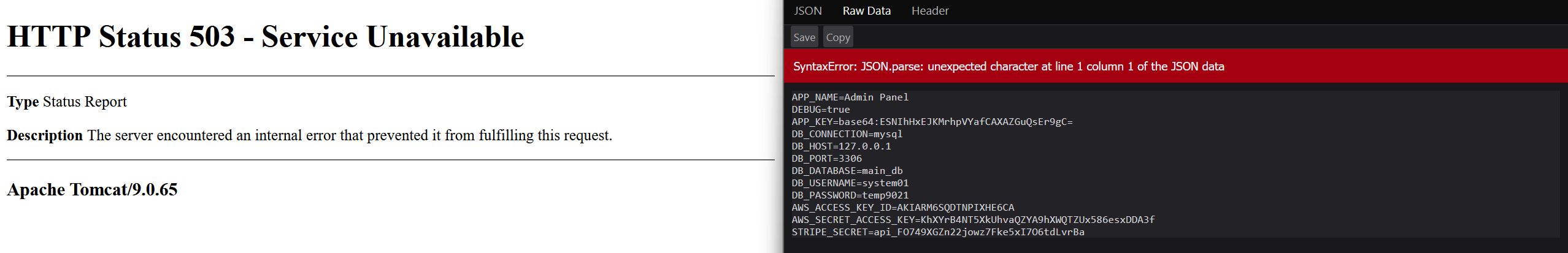Switch to the JSON tab
1568x253 pixels.
pyautogui.click(x=807, y=11)
